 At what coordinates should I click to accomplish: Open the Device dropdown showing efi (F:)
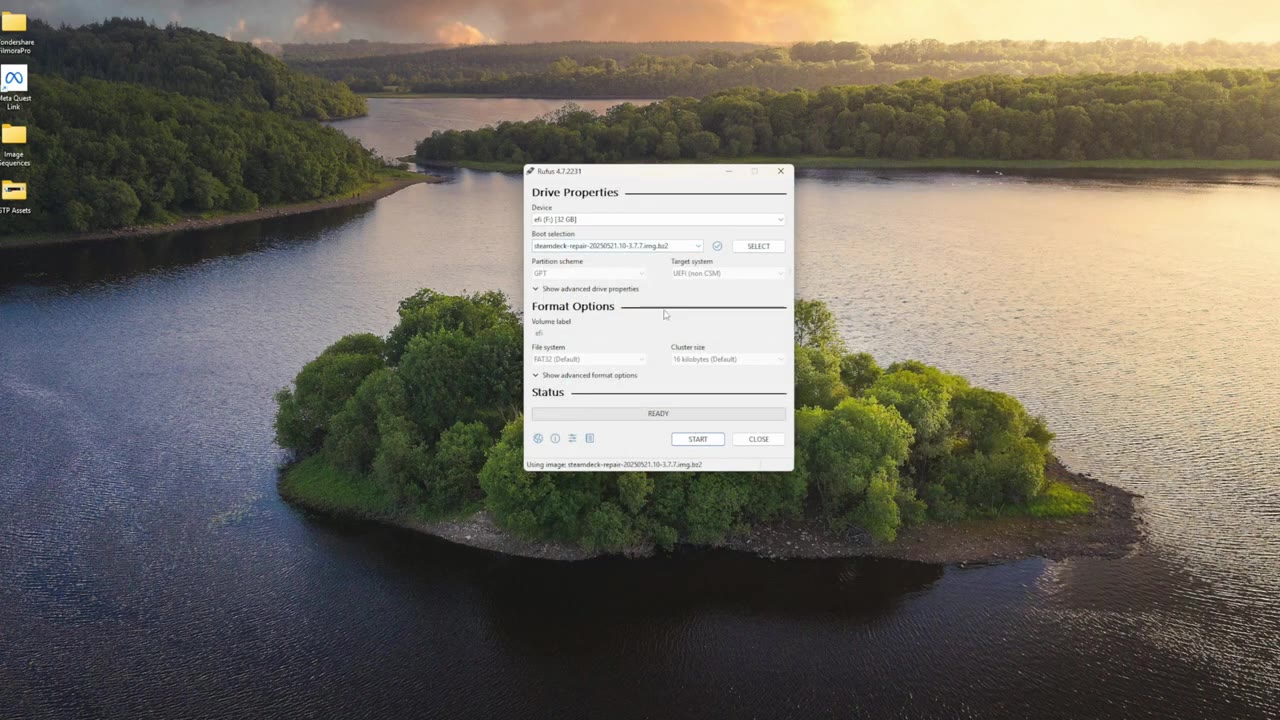[x=658, y=219]
